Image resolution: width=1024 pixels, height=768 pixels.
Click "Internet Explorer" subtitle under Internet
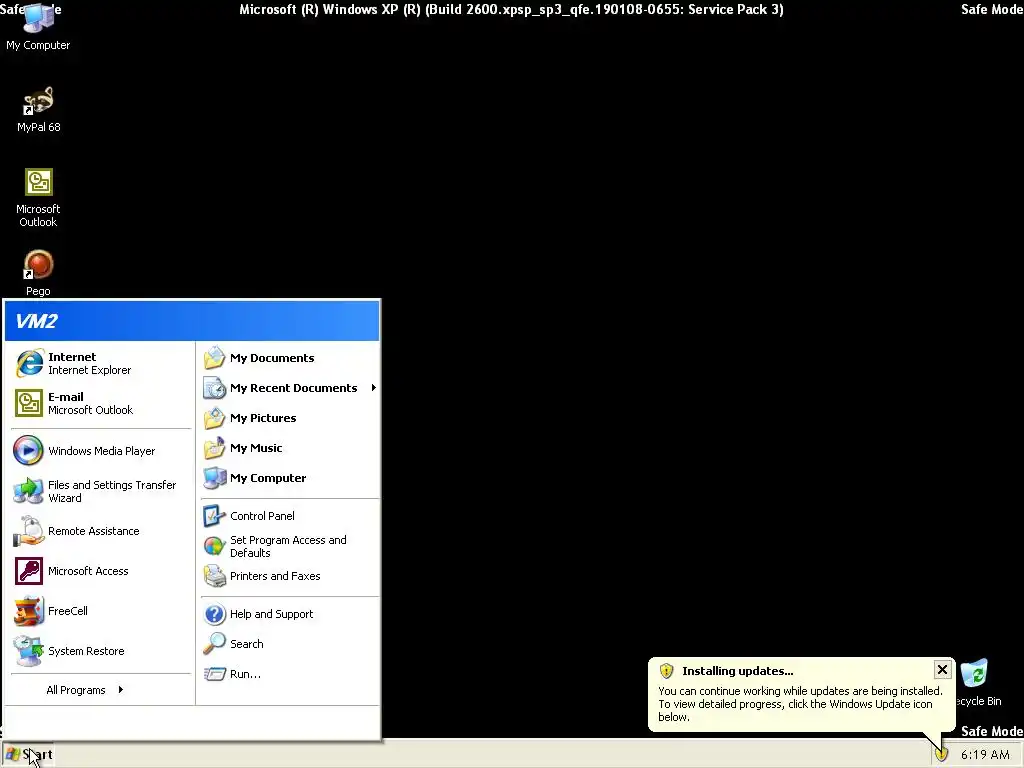89,370
